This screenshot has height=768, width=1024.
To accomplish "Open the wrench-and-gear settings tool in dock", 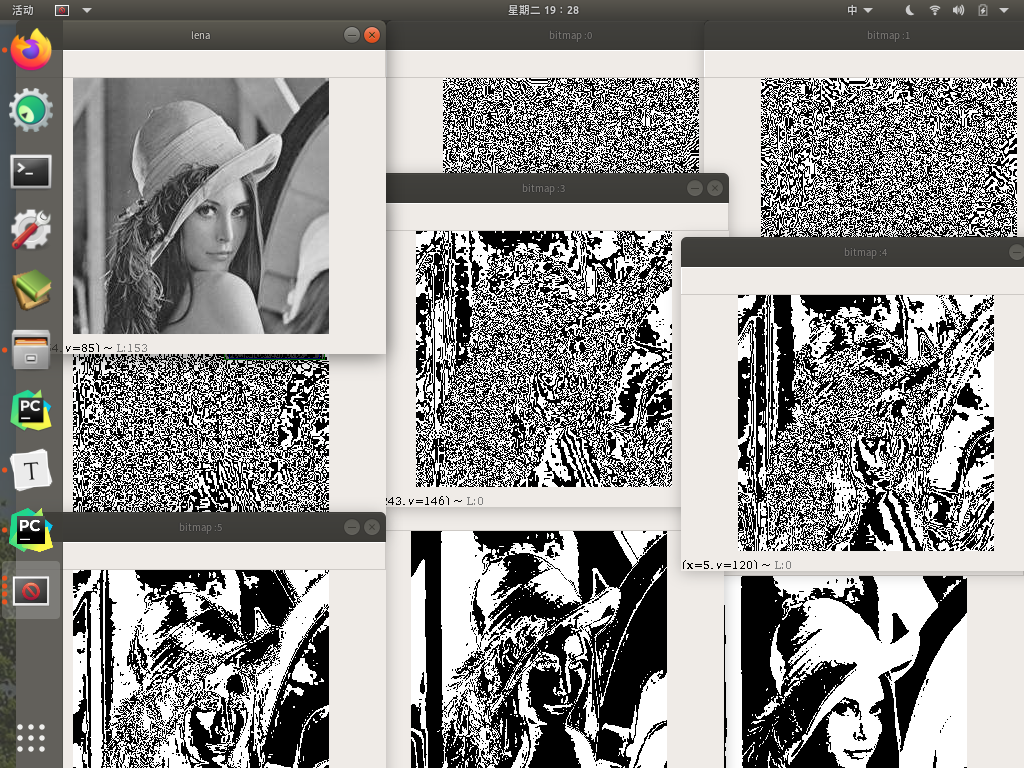I will pos(31,229).
